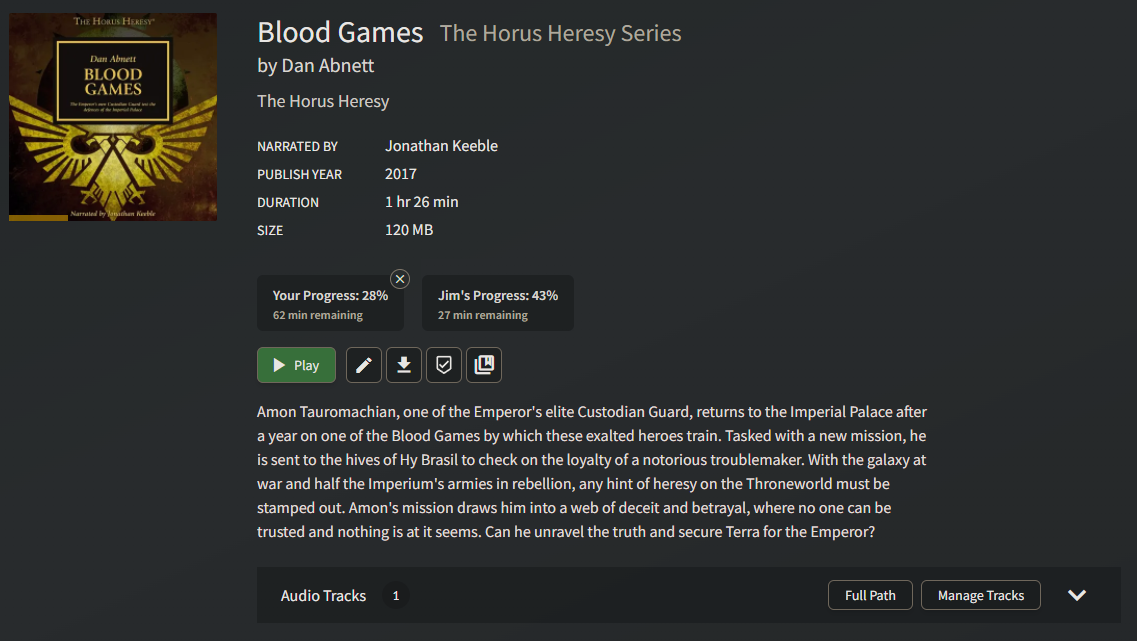
Task: Click the green Play button
Action: coord(296,365)
